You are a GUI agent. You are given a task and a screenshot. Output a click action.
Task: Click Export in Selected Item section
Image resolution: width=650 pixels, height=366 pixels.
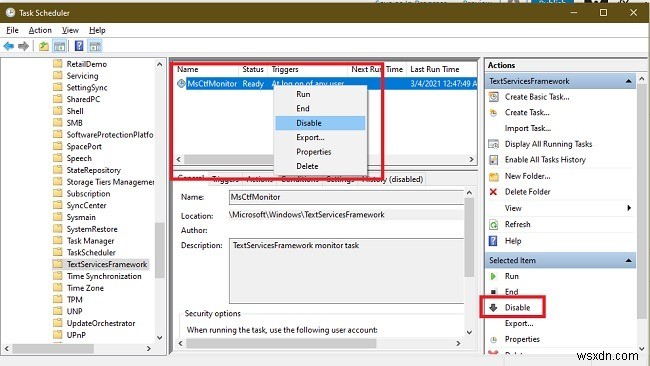519,324
